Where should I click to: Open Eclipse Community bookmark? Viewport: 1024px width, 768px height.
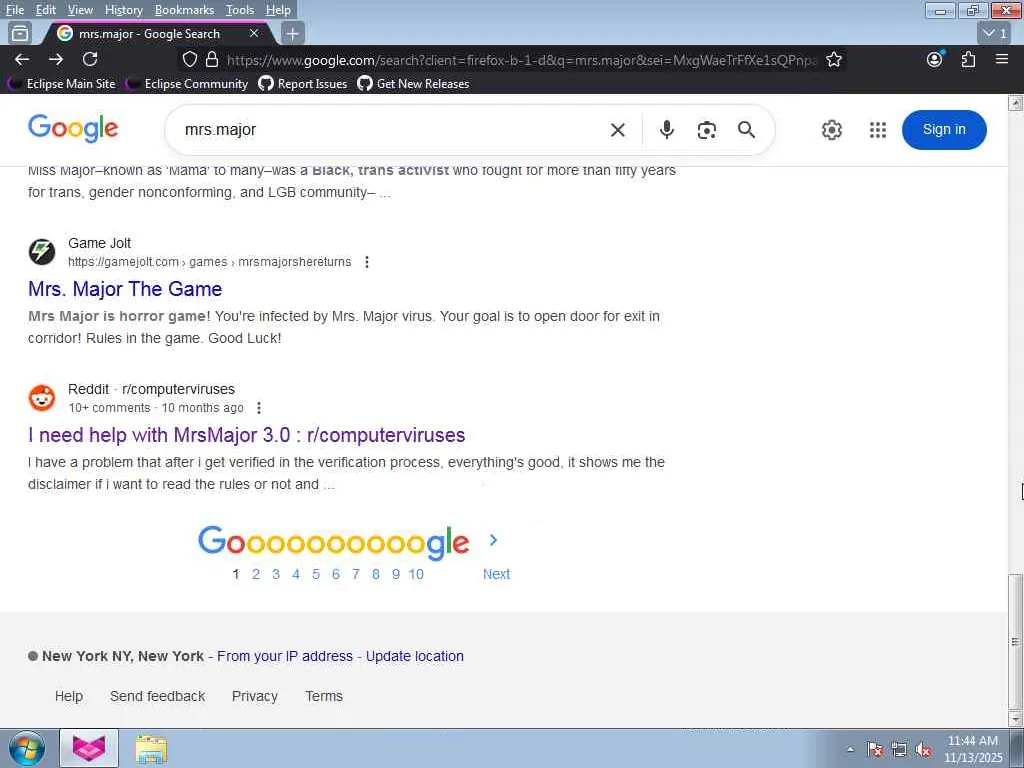(187, 84)
